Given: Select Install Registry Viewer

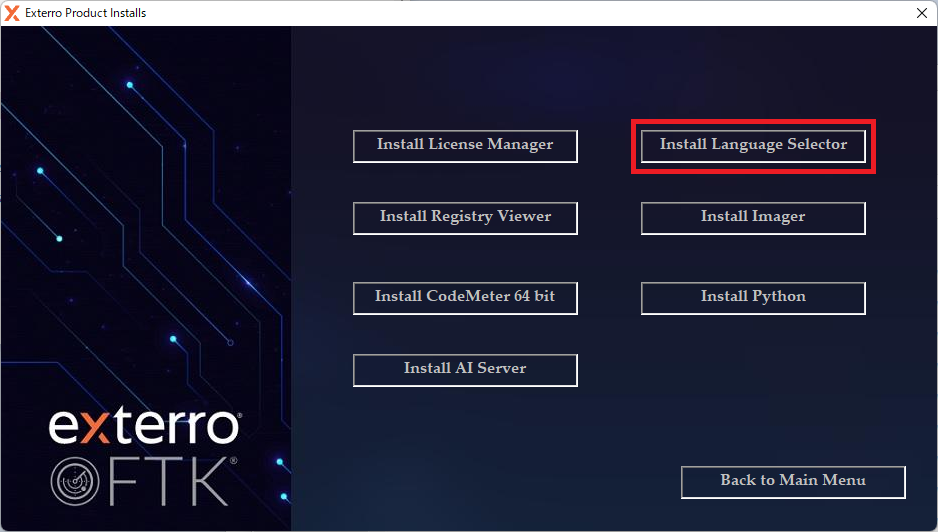Looking at the screenshot, I should [x=465, y=218].
